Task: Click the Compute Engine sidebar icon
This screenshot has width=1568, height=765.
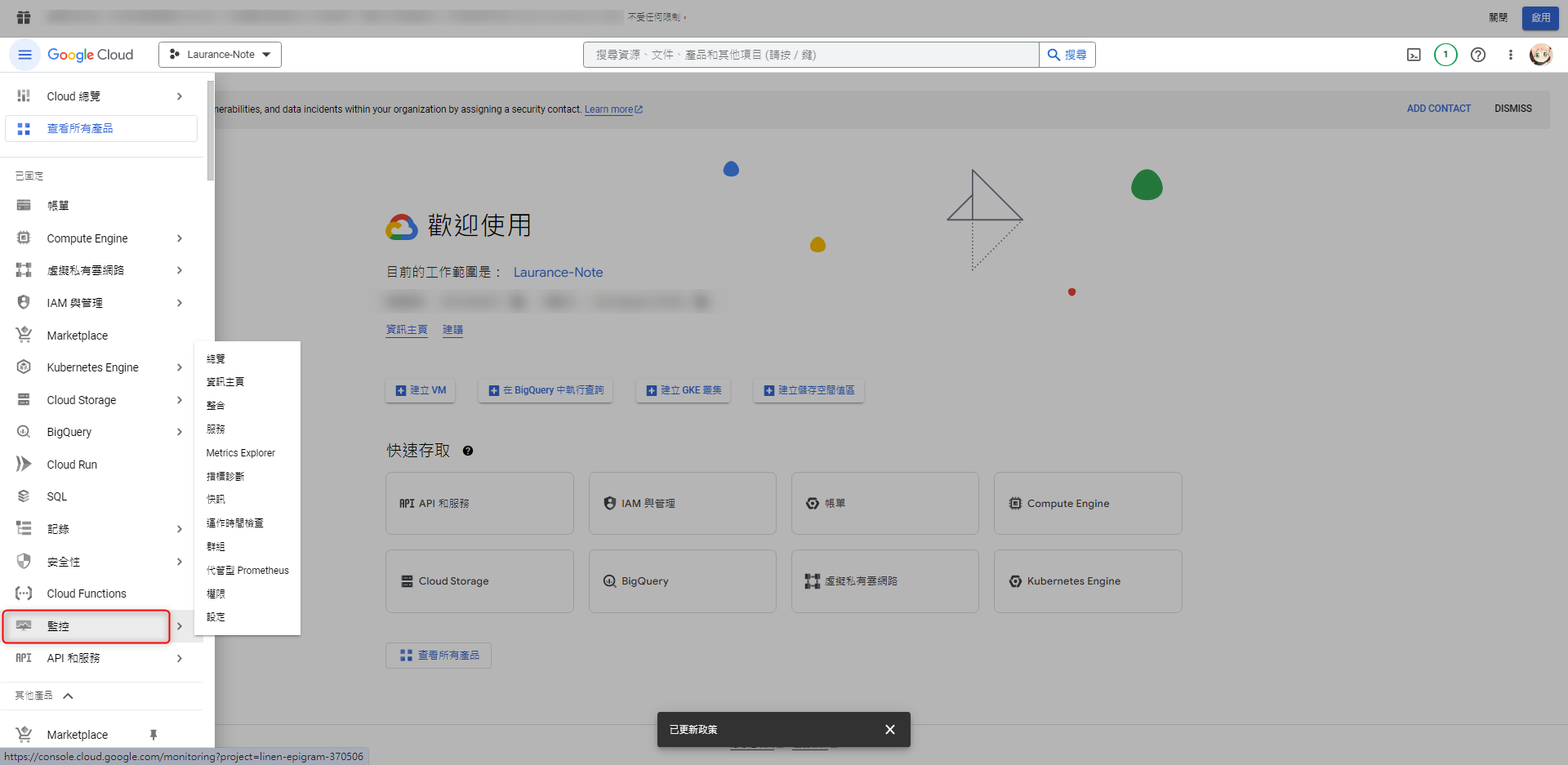Action: pyautogui.click(x=24, y=238)
